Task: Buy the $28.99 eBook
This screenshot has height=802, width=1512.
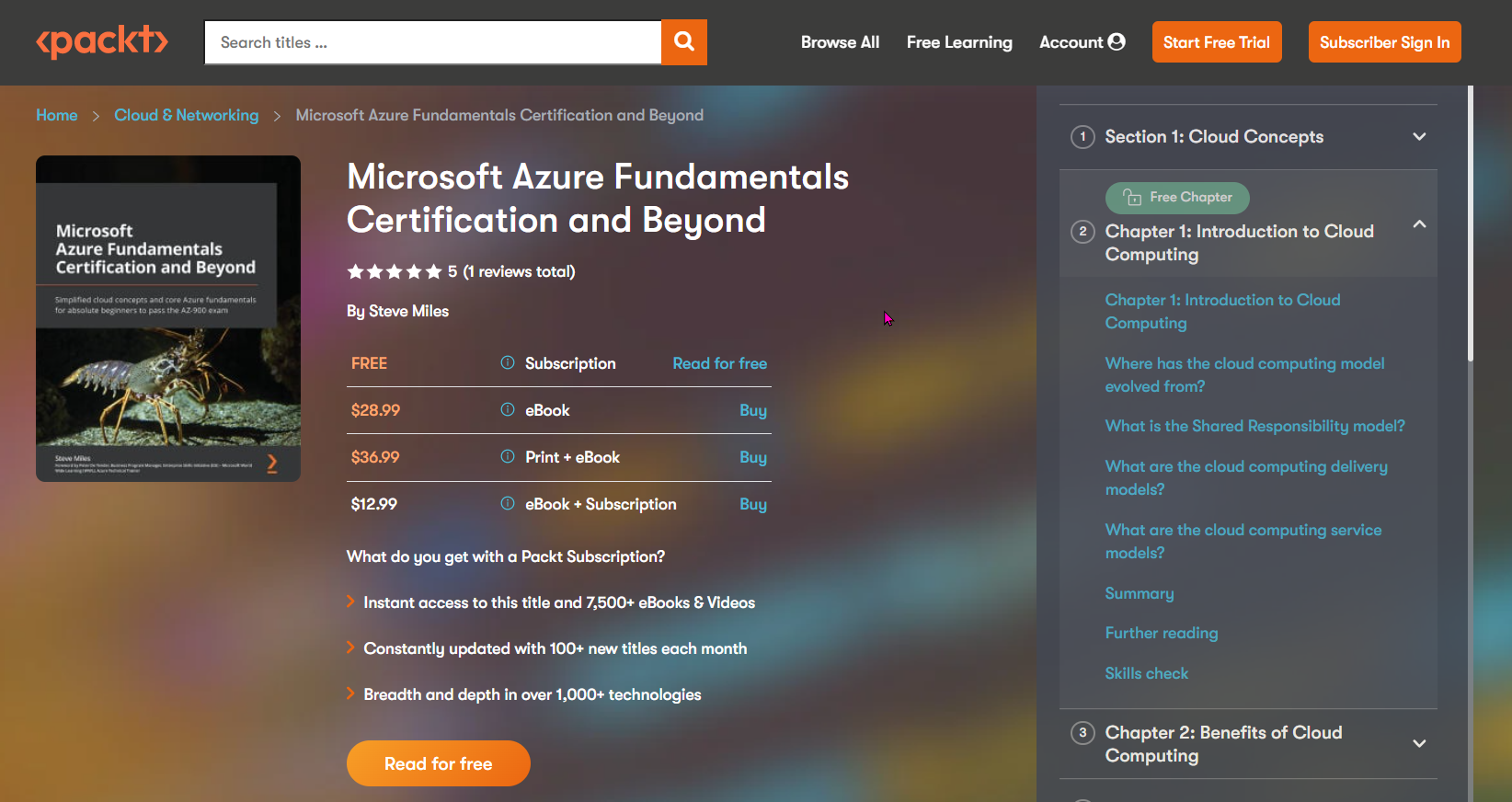Action: (752, 410)
